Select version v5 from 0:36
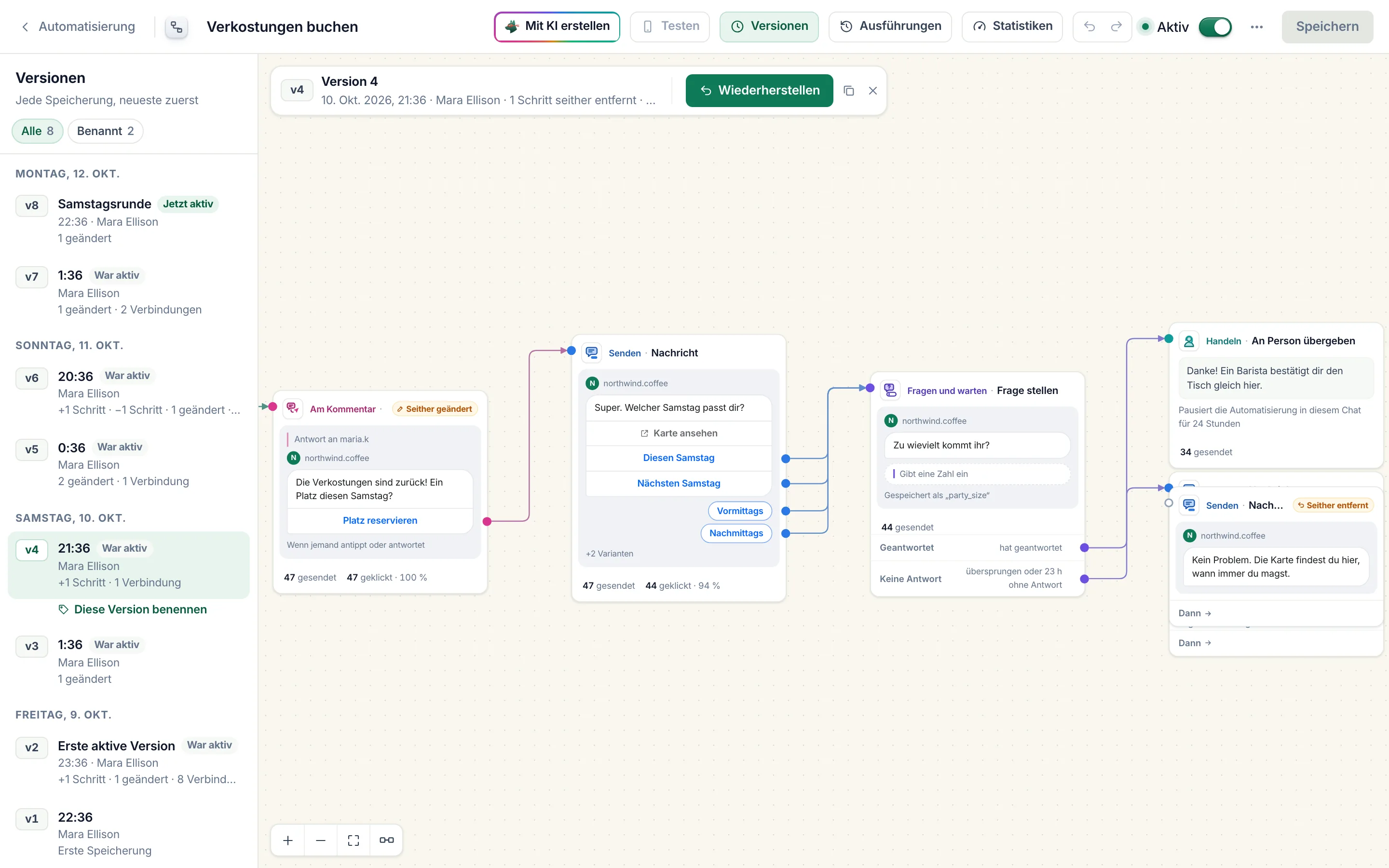This screenshot has width=1389, height=868. [129, 464]
